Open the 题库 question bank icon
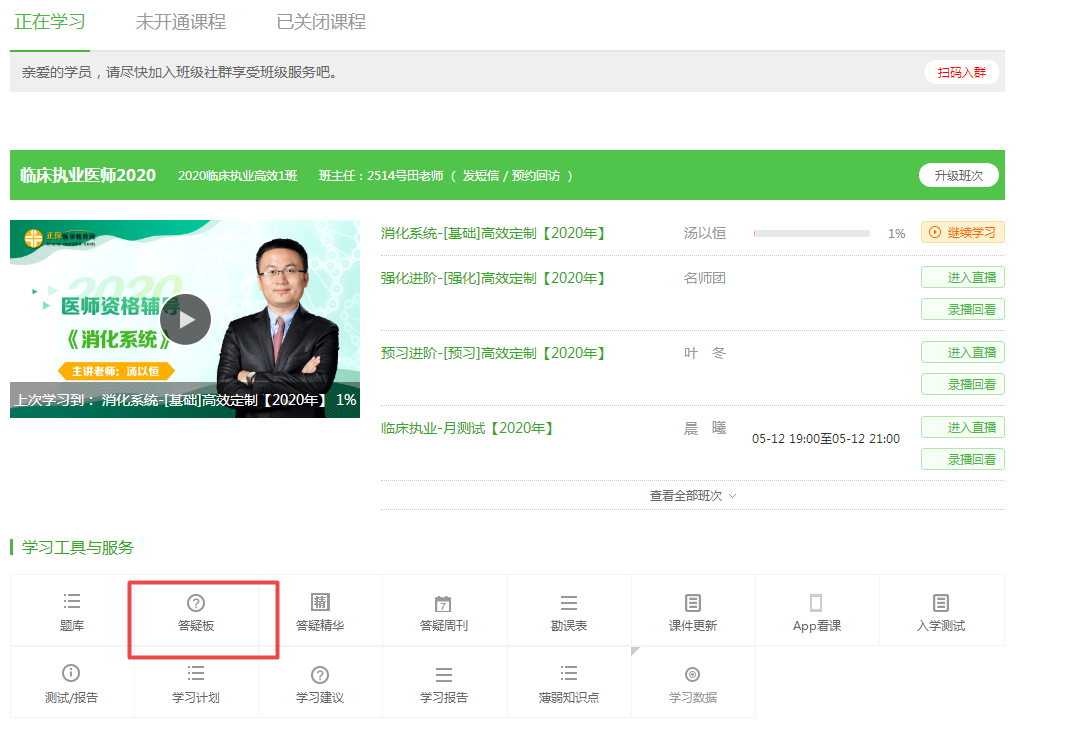Image resolution: width=1068 pixels, height=736 pixels. [x=71, y=602]
